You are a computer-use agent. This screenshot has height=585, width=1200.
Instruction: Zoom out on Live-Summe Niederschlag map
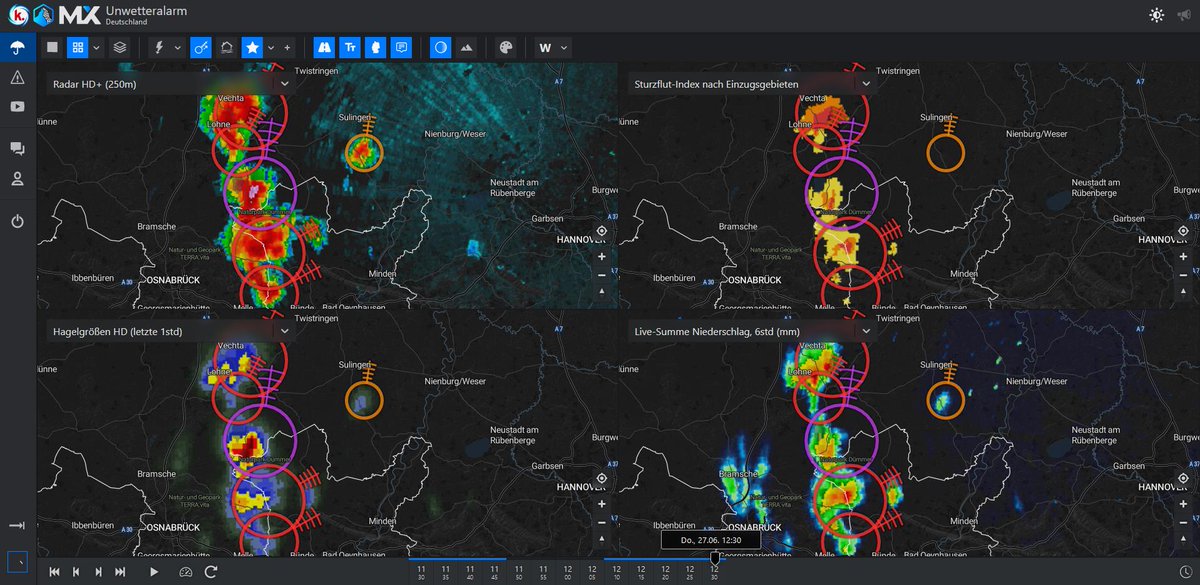[x=1184, y=522]
